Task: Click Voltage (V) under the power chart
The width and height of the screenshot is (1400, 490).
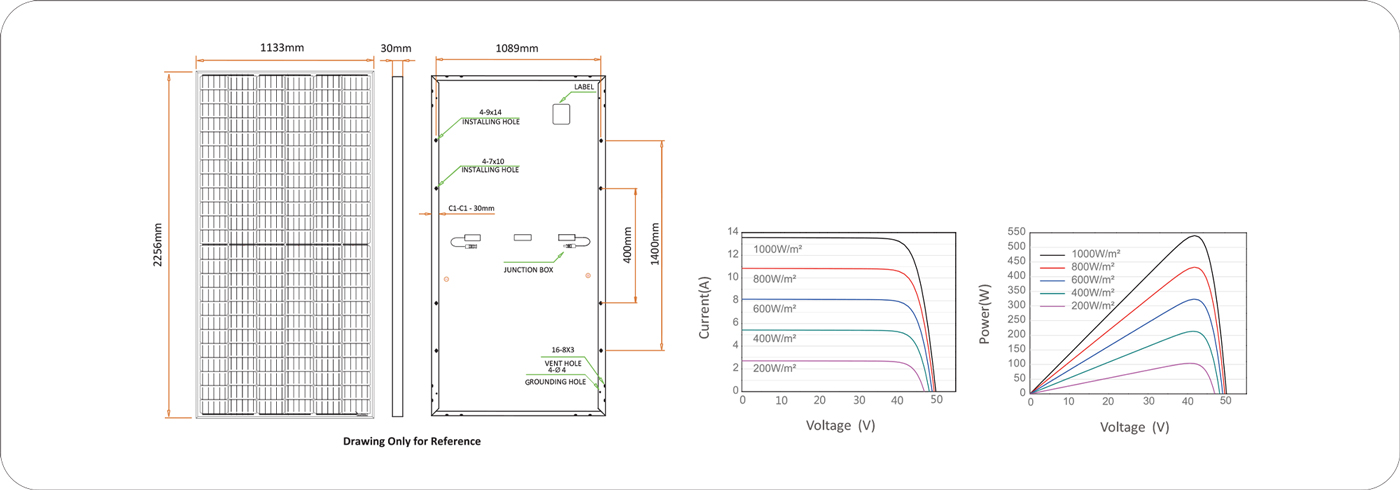Action: click(1134, 427)
